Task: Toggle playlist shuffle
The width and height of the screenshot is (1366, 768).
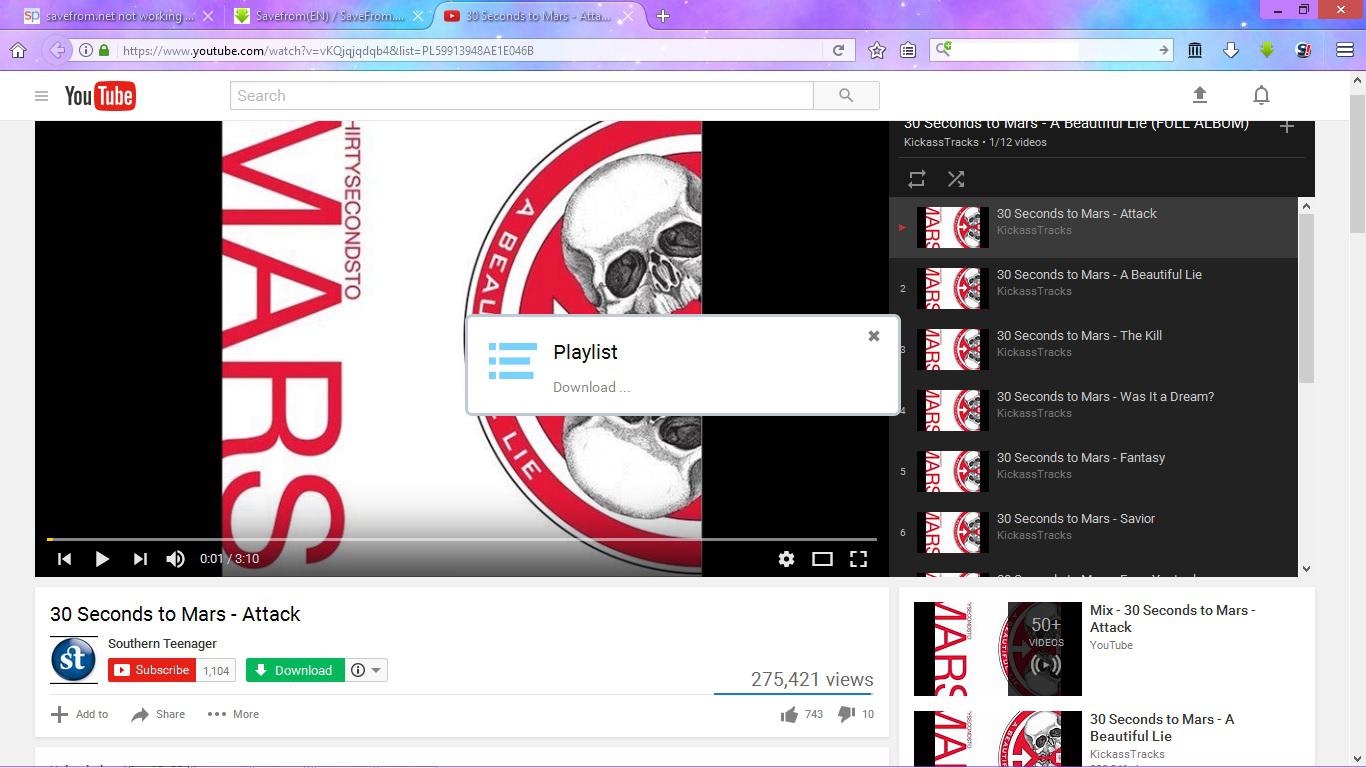Action: pos(956,179)
